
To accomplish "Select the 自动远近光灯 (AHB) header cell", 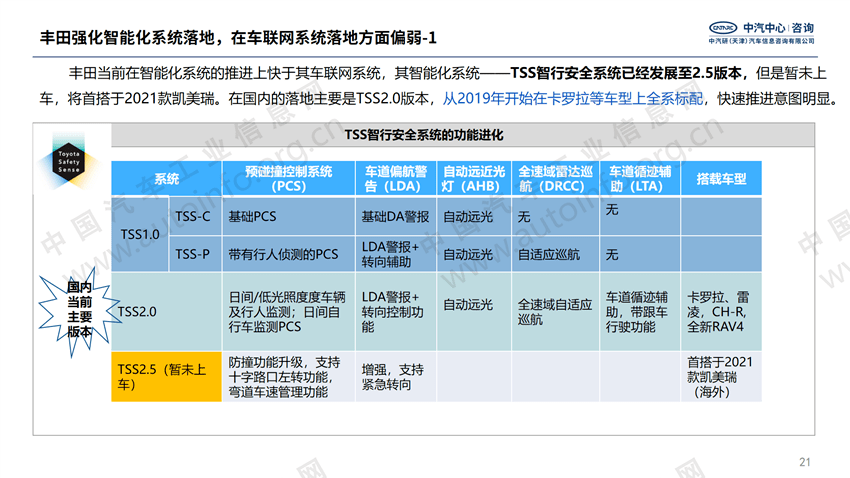I will [x=474, y=178].
